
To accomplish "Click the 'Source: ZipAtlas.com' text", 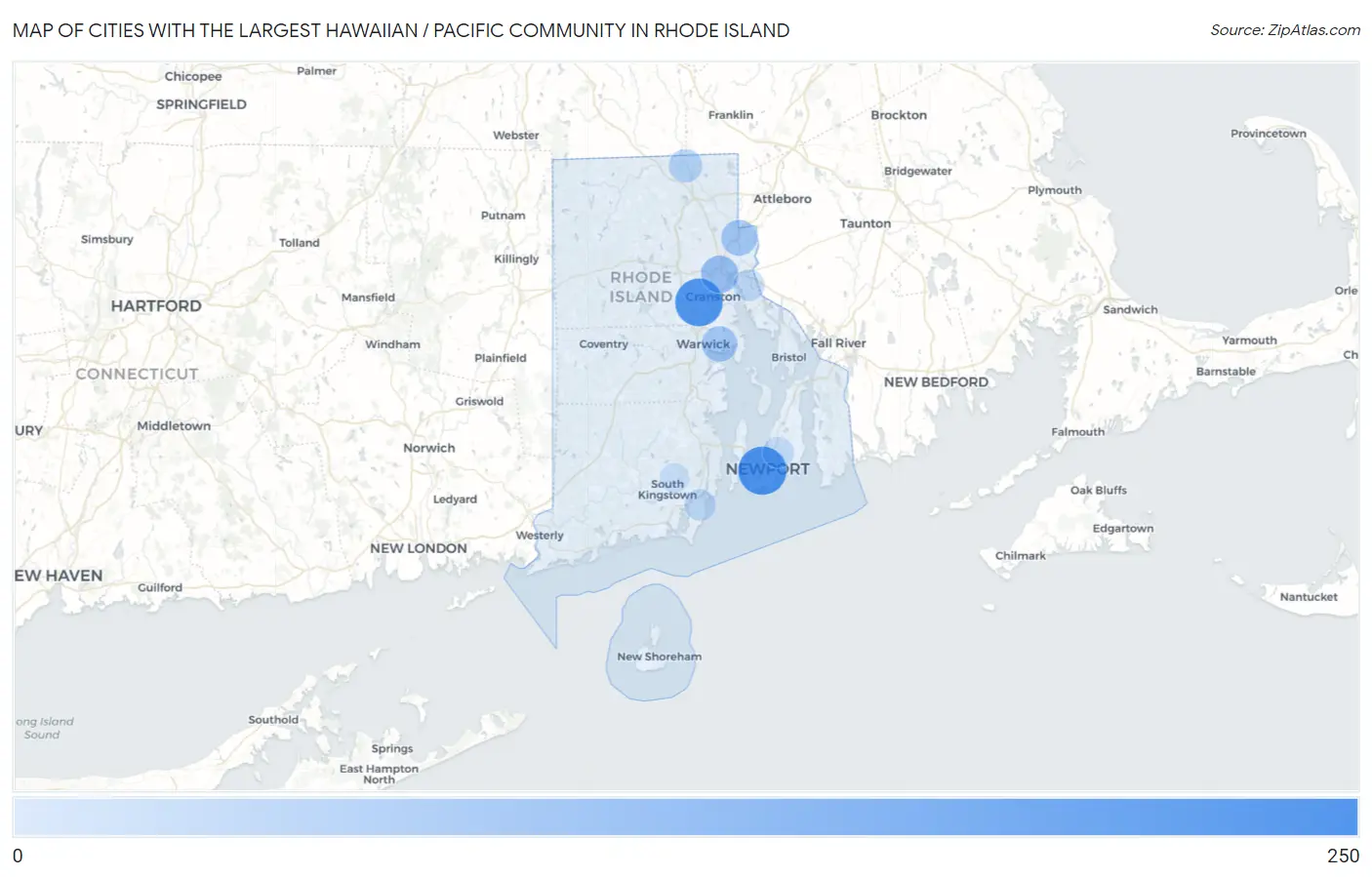I will click(1285, 30).
